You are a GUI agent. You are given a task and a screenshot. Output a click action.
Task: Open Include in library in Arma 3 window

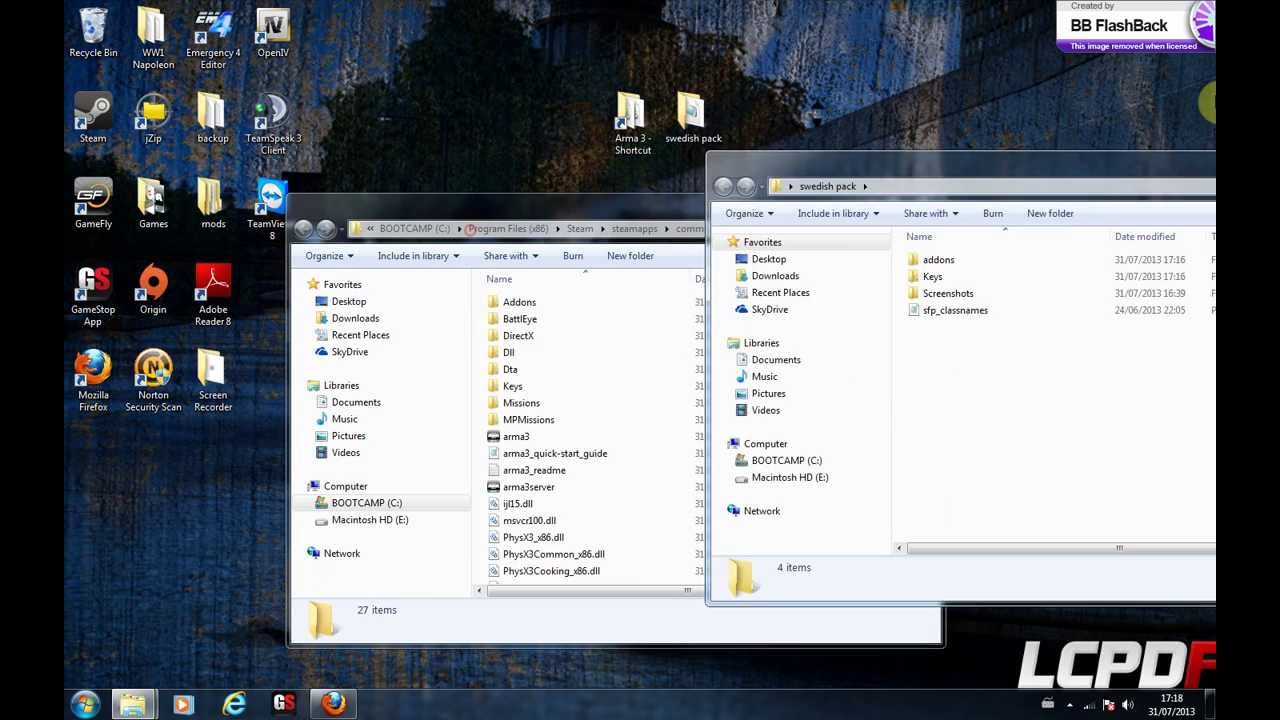[x=418, y=256]
